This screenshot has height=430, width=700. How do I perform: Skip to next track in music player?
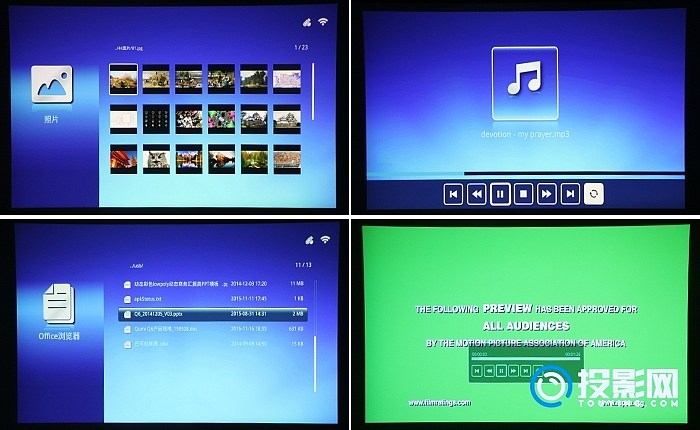(570, 194)
